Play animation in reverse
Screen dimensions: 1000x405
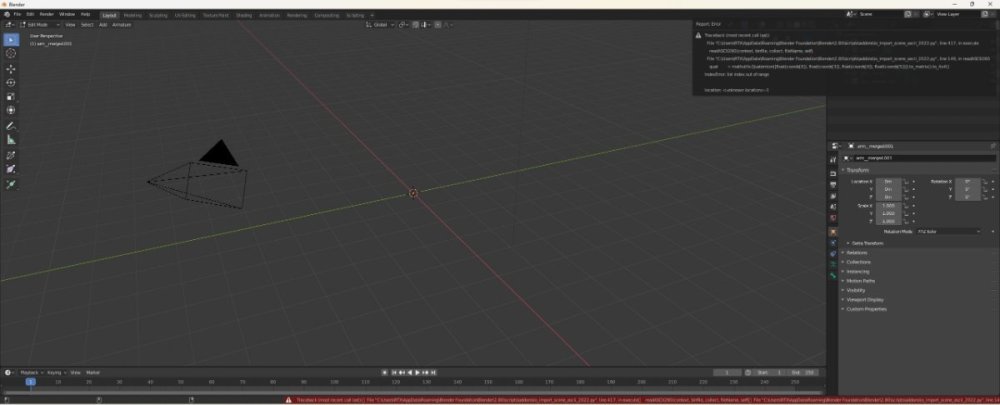(x=409, y=372)
